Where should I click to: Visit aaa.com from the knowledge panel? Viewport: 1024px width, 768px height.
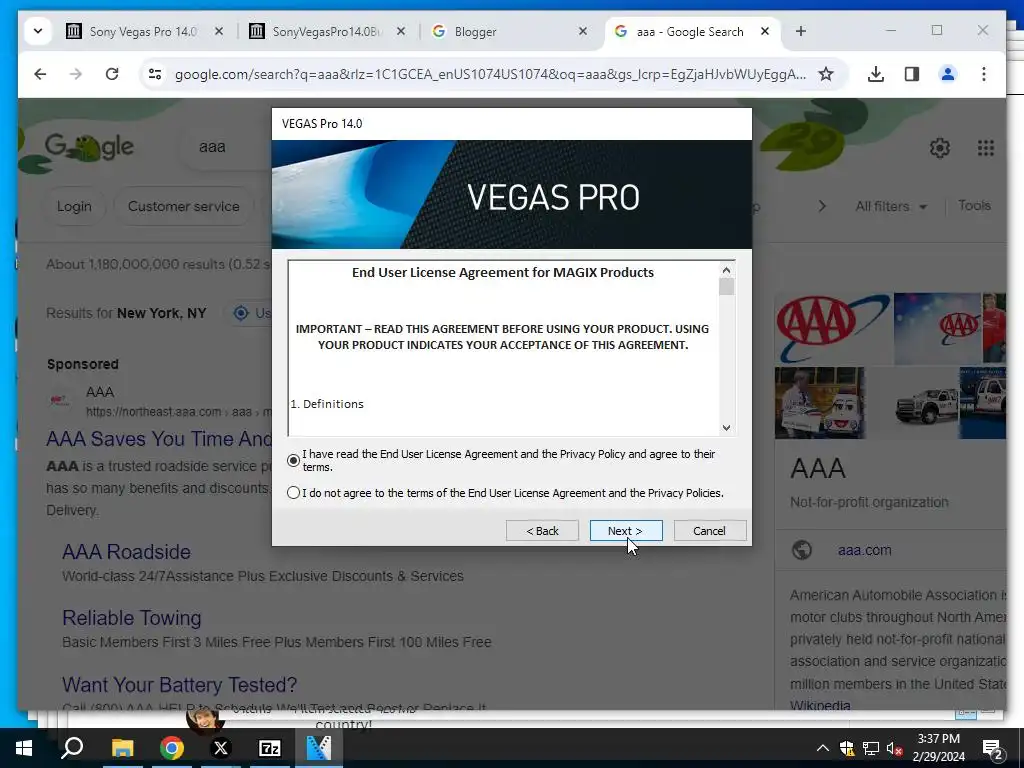pos(865,551)
